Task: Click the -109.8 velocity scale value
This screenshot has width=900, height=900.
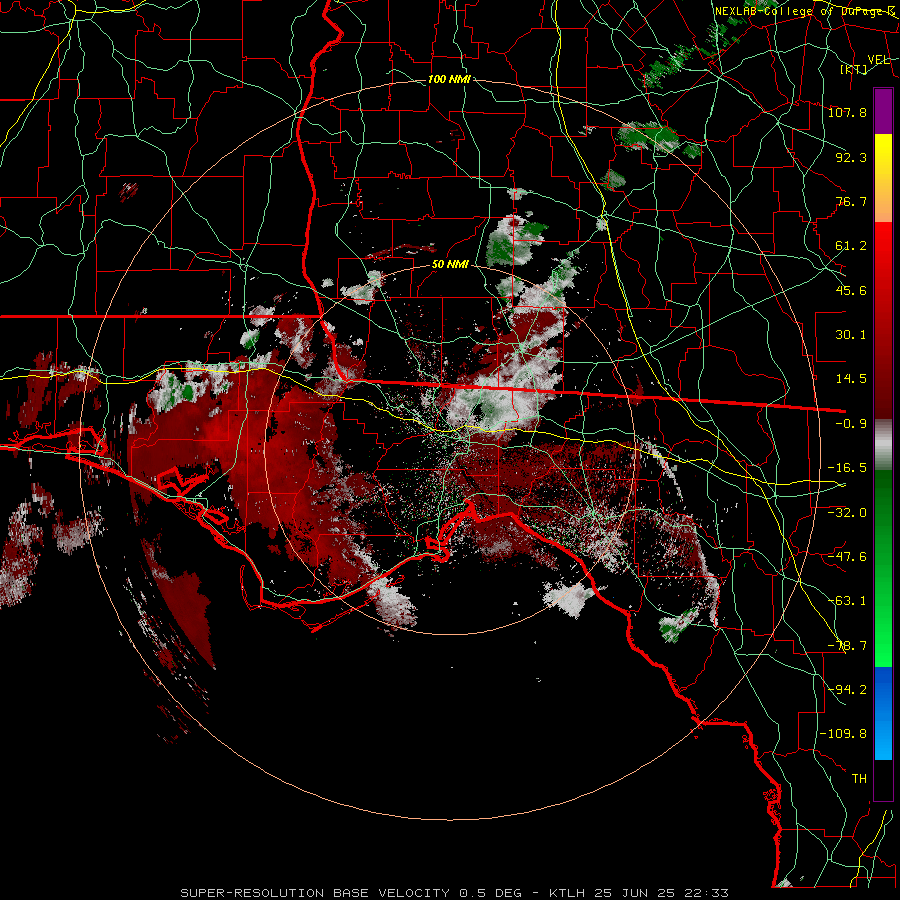Action: pos(843,734)
